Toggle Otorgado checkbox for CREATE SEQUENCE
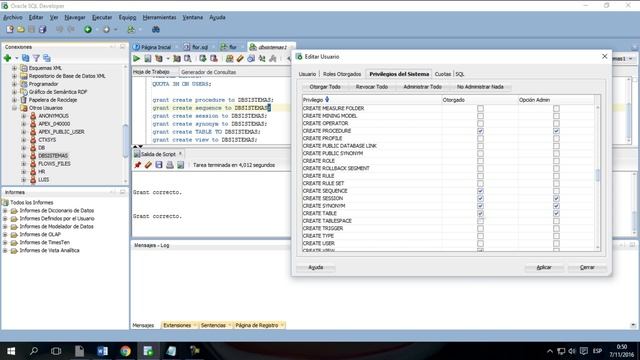The height and width of the screenshot is (360, 640). (x=480, y=191)
